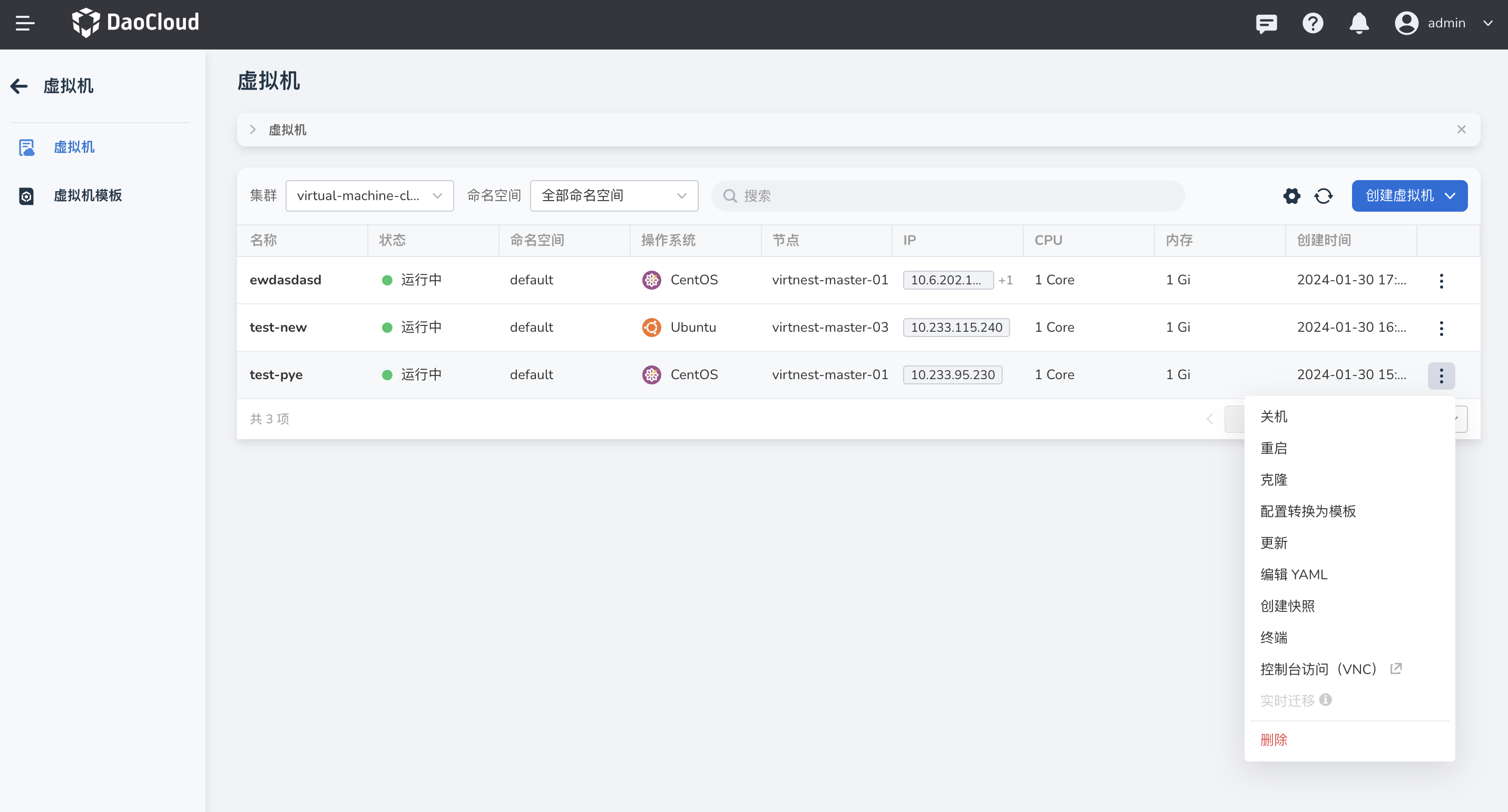Image resolution: width=1508 pixels, height=812 pixels.
Task: Select 关机 from the context menu
Action: (x=1273, y=417)
